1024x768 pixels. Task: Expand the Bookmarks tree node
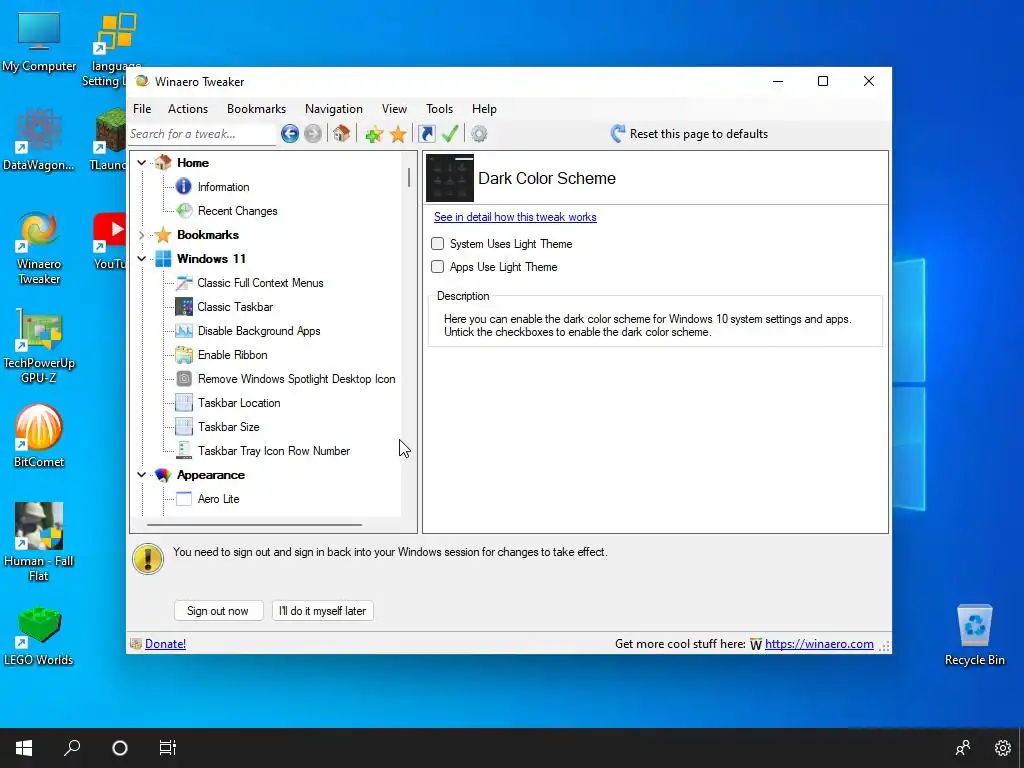tap(141, 235)
